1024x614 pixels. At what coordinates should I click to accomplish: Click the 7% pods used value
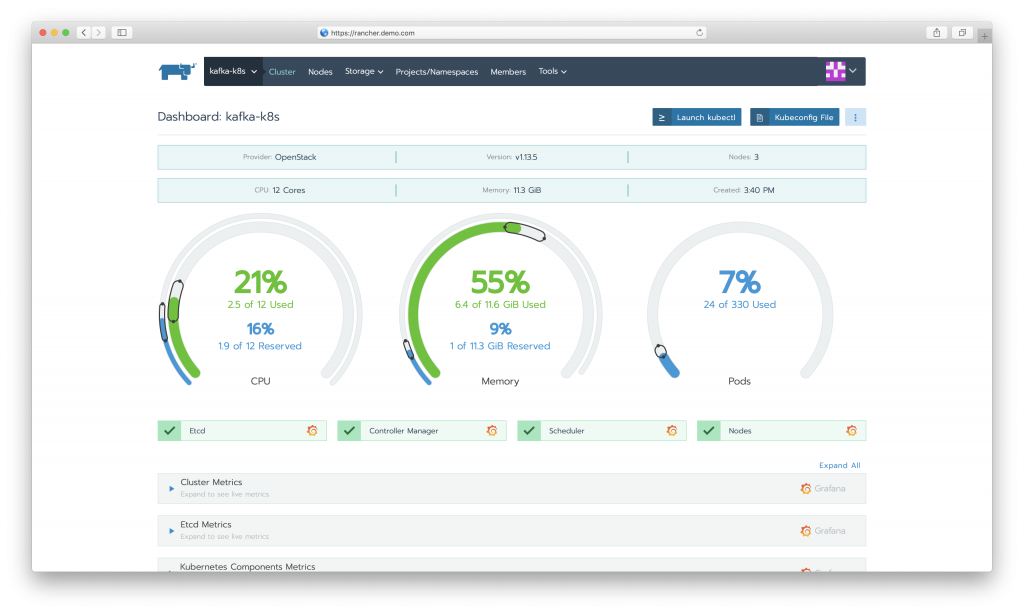[740, 282]
